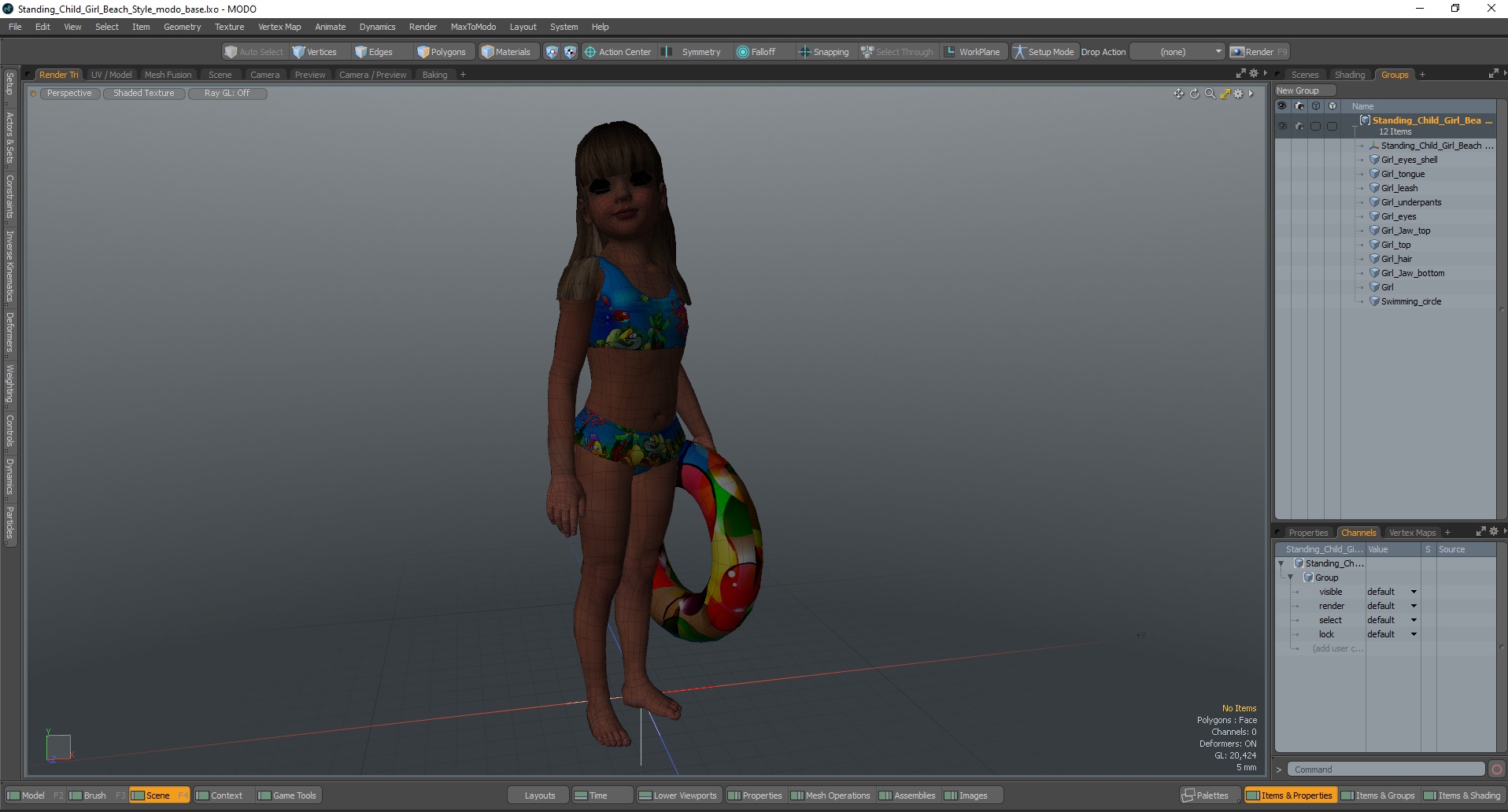The width and height of the screenshot is (1508, 812).
Task: Select Girl_eyes_shell item in Groups list
Action: tap(1409, 160)
